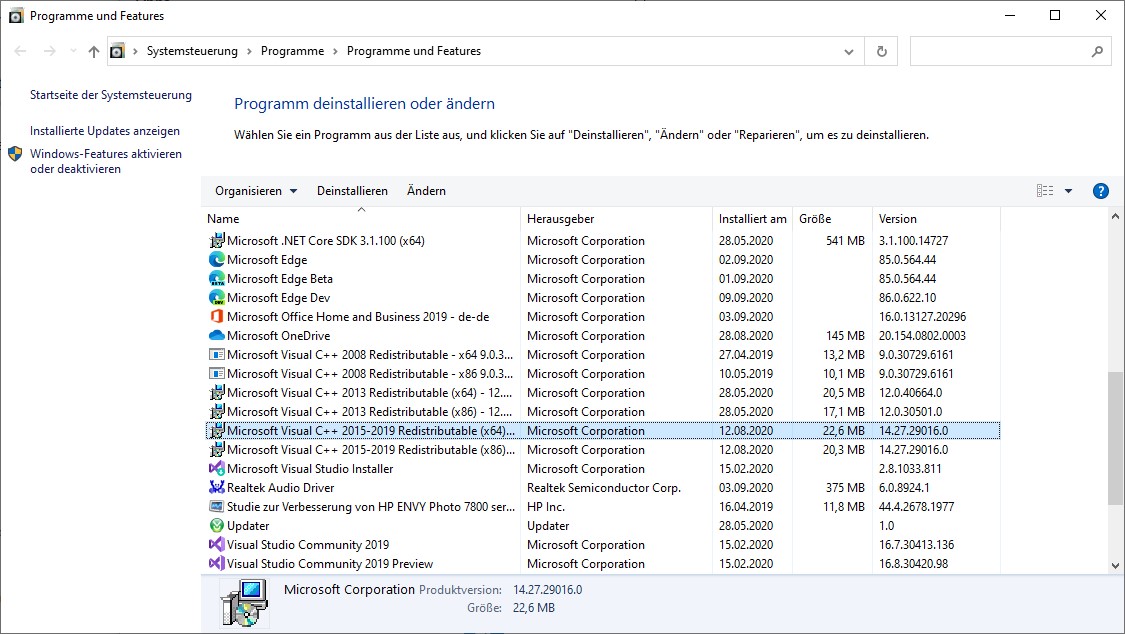
Task: Navigate to Systemsteuerung breadcrumb
Action: [192, 51]
